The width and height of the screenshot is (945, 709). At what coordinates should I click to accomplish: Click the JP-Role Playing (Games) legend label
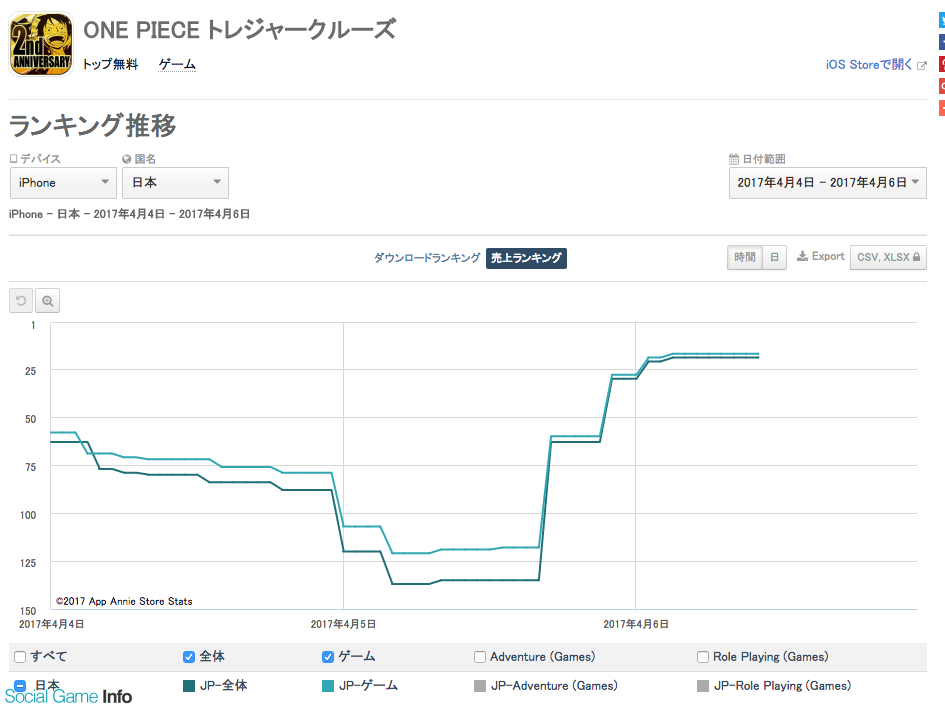(x=783, y=686)
